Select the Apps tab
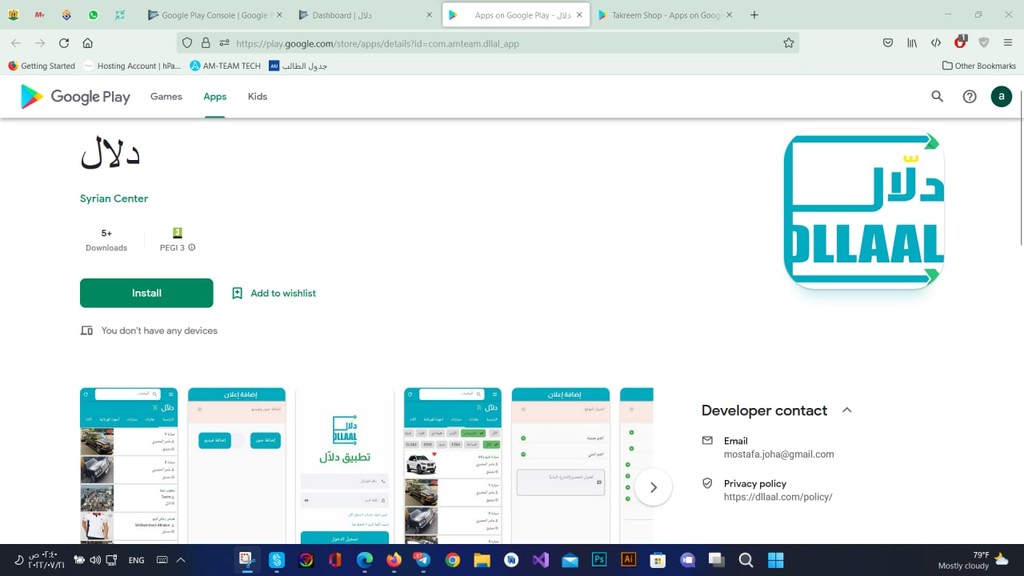This screenshot has width=1024, height=576. click(215, 97)
